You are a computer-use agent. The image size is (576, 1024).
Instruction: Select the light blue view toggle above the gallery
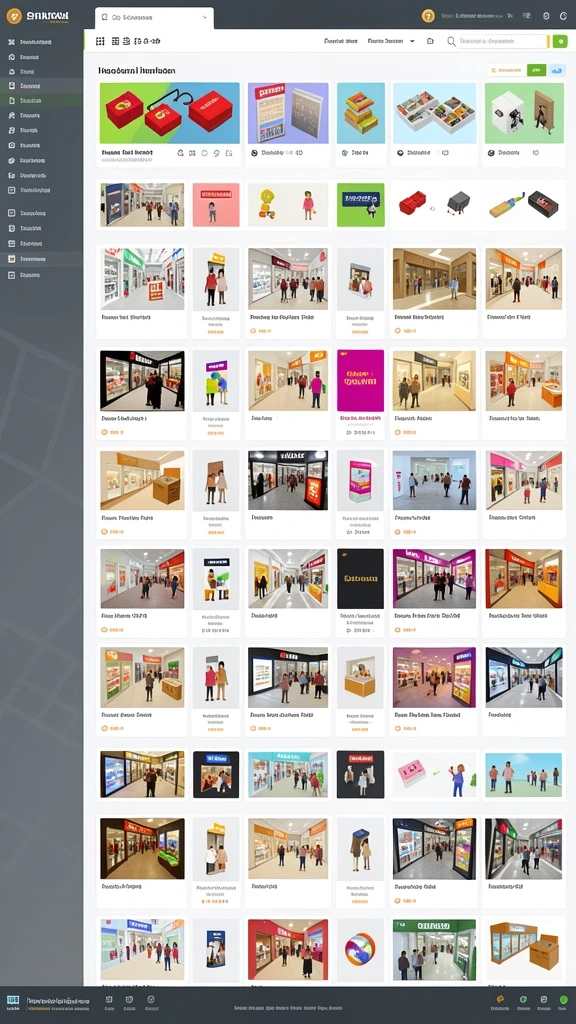[556, 70]
